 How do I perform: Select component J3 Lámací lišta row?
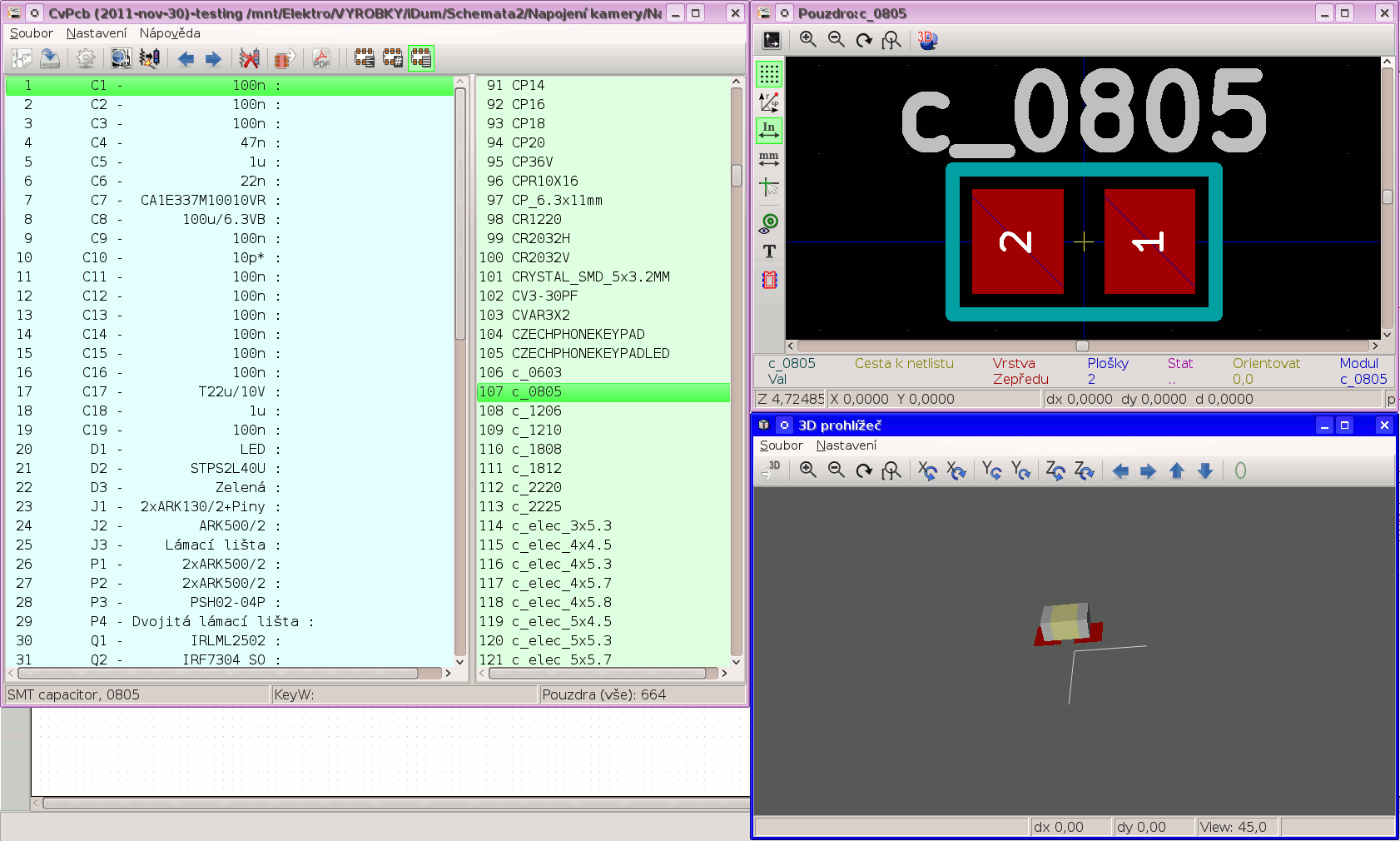click(x=230, y=545)
